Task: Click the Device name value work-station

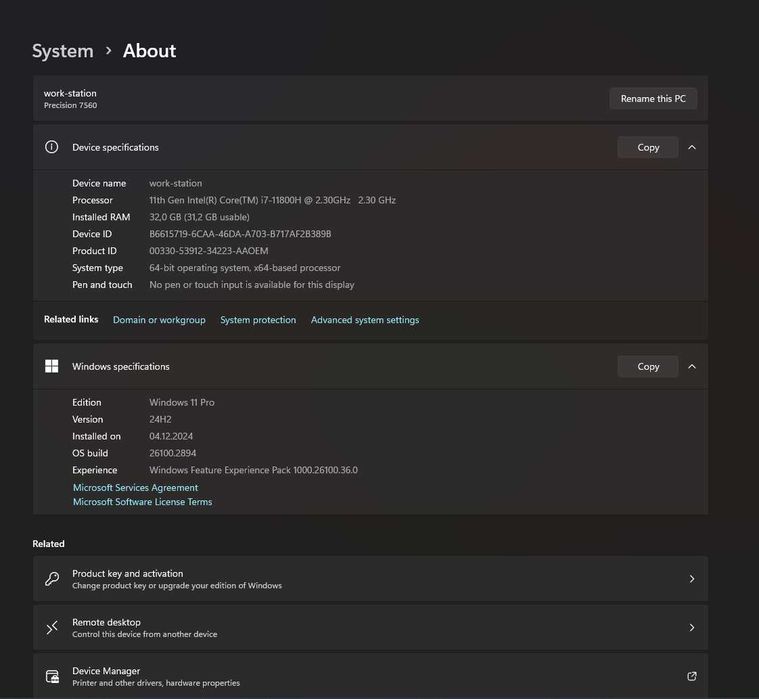Action: (175, 183)
